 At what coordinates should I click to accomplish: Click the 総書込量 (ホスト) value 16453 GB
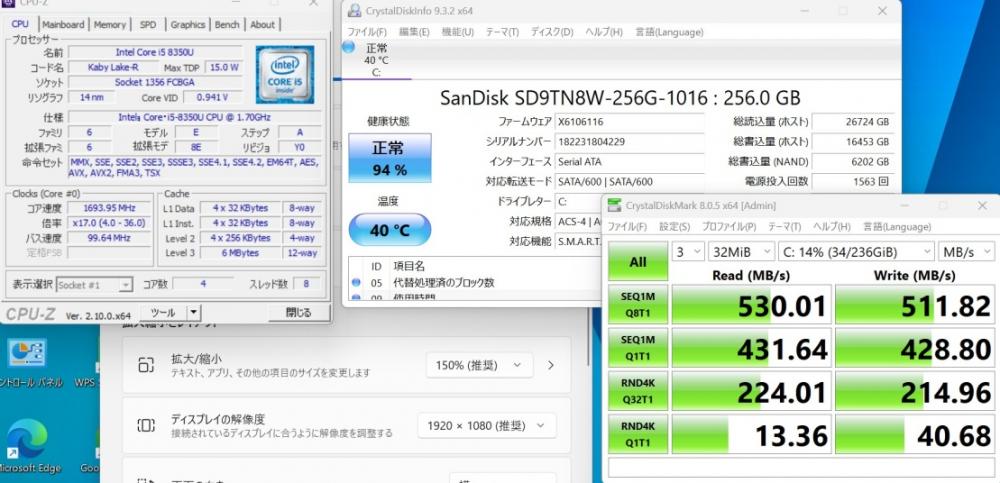coord(853,142)
